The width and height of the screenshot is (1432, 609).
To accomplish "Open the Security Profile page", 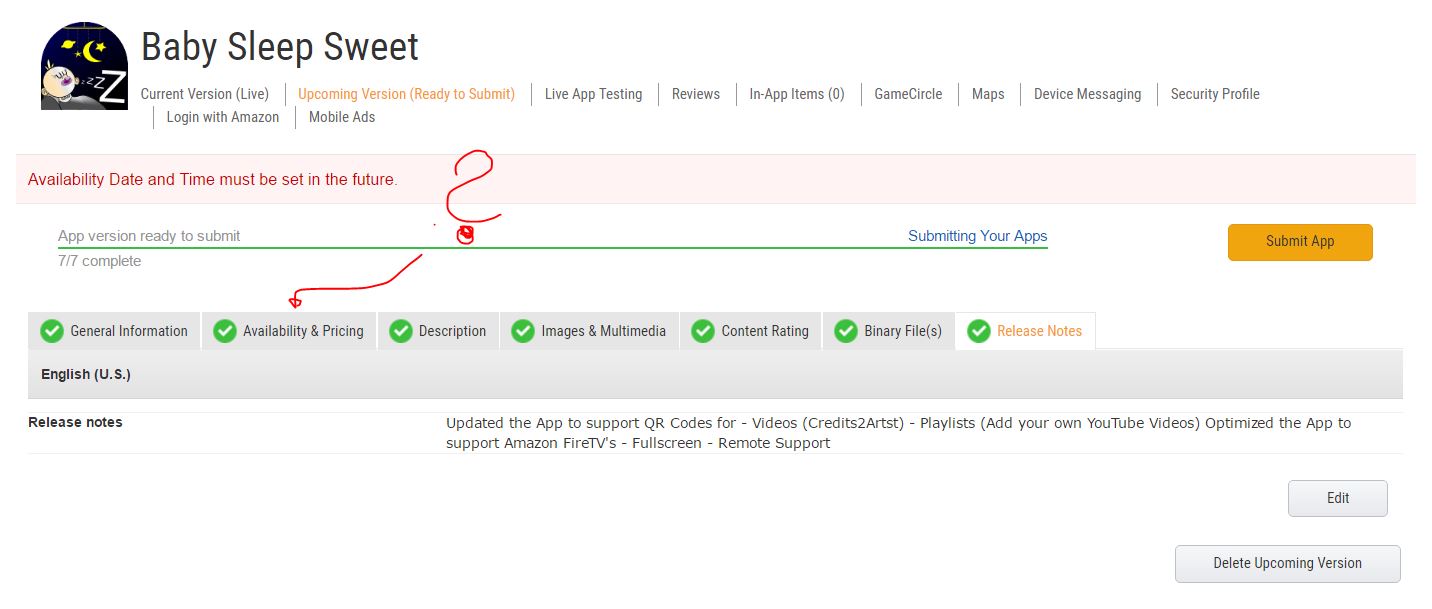I will click(x=1215, y=94).
